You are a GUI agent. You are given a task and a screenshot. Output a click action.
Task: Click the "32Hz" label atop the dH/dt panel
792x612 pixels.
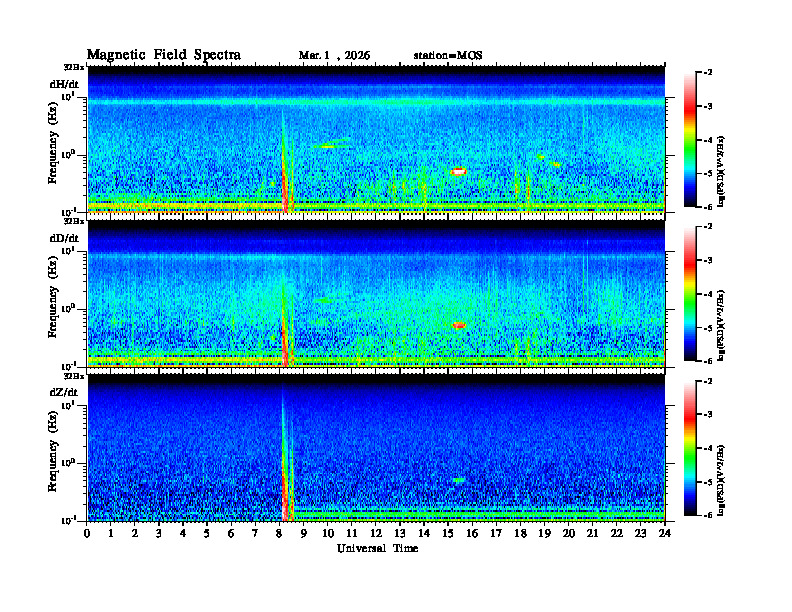(x=73, y=67)
